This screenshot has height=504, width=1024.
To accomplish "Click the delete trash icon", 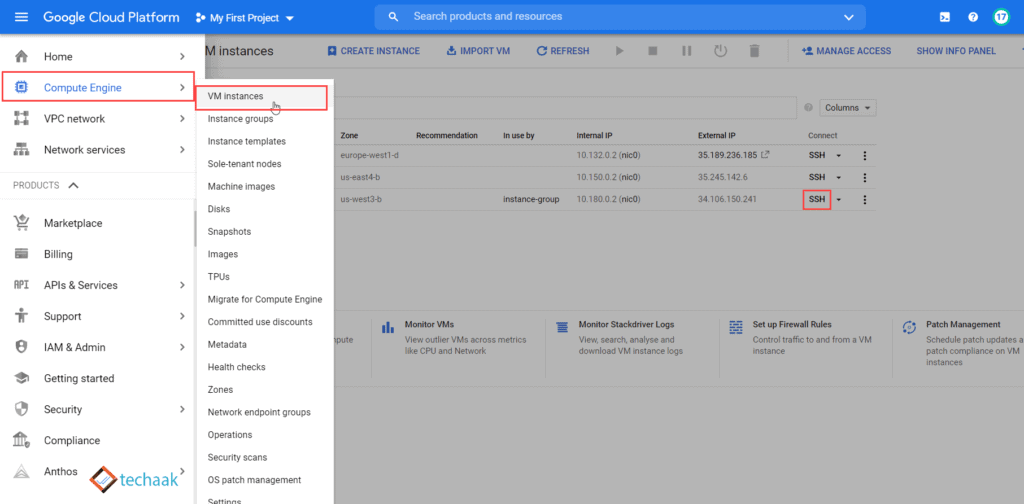I will 754,51.
